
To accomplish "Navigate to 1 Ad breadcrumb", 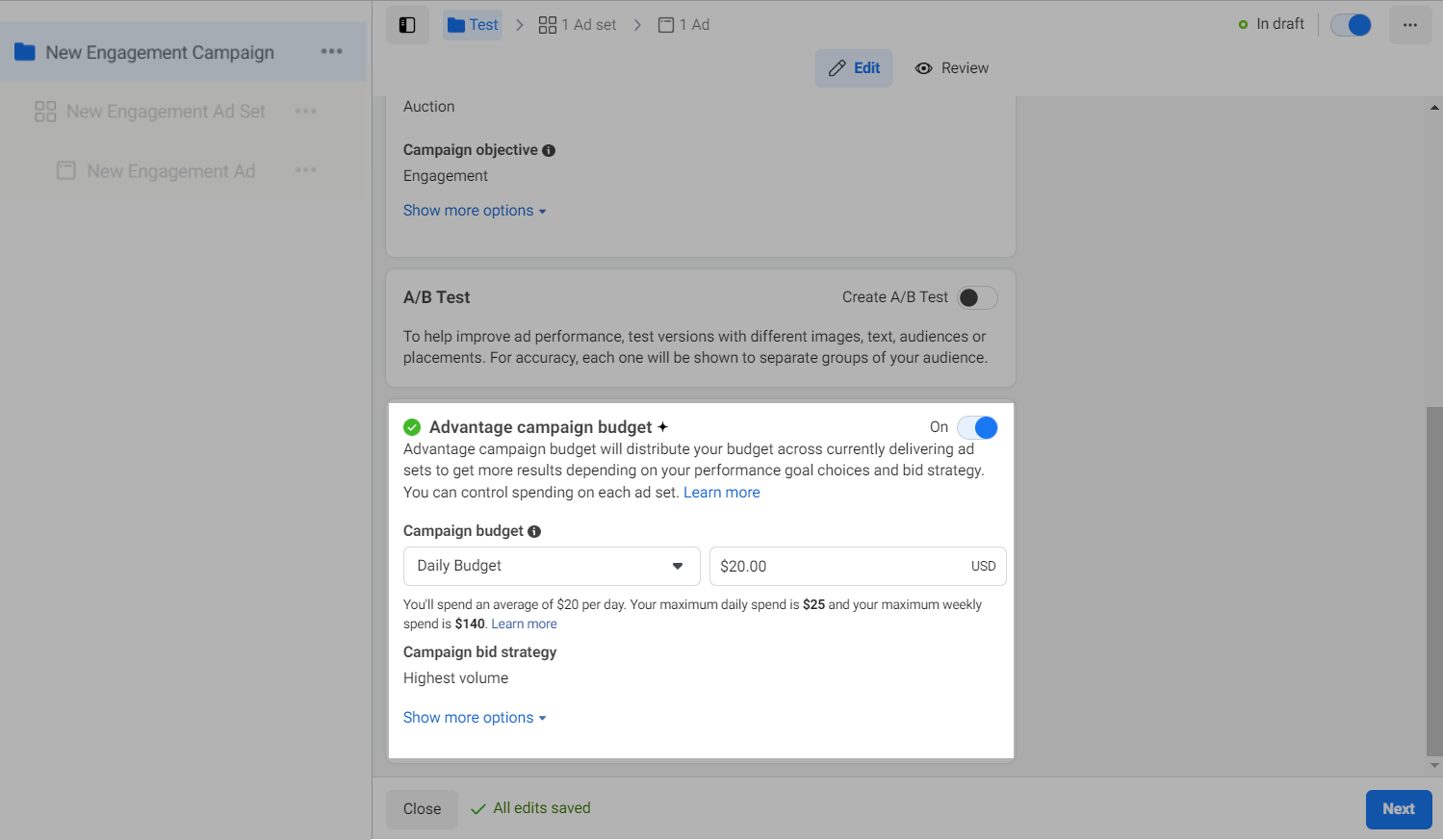I will click(683, 25).
